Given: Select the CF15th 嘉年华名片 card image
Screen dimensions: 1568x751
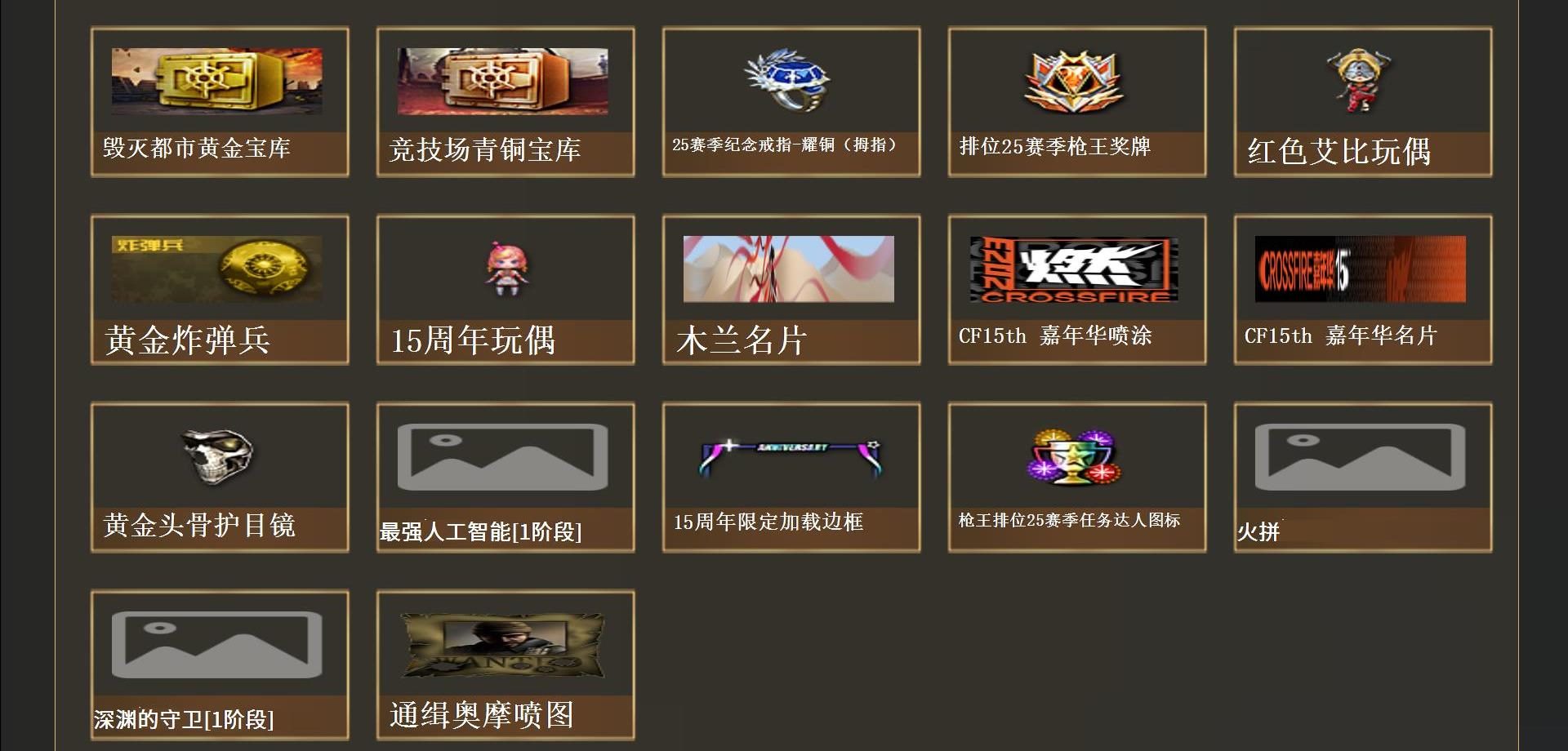Looking at the screenshot, I should click(x=1361, y=269).
